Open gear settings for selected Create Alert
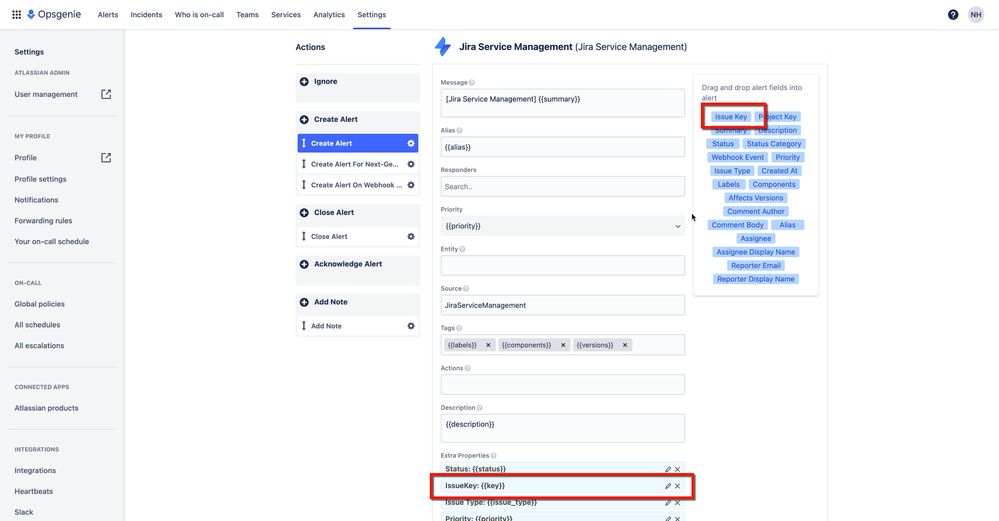 (x=411, y=143)
